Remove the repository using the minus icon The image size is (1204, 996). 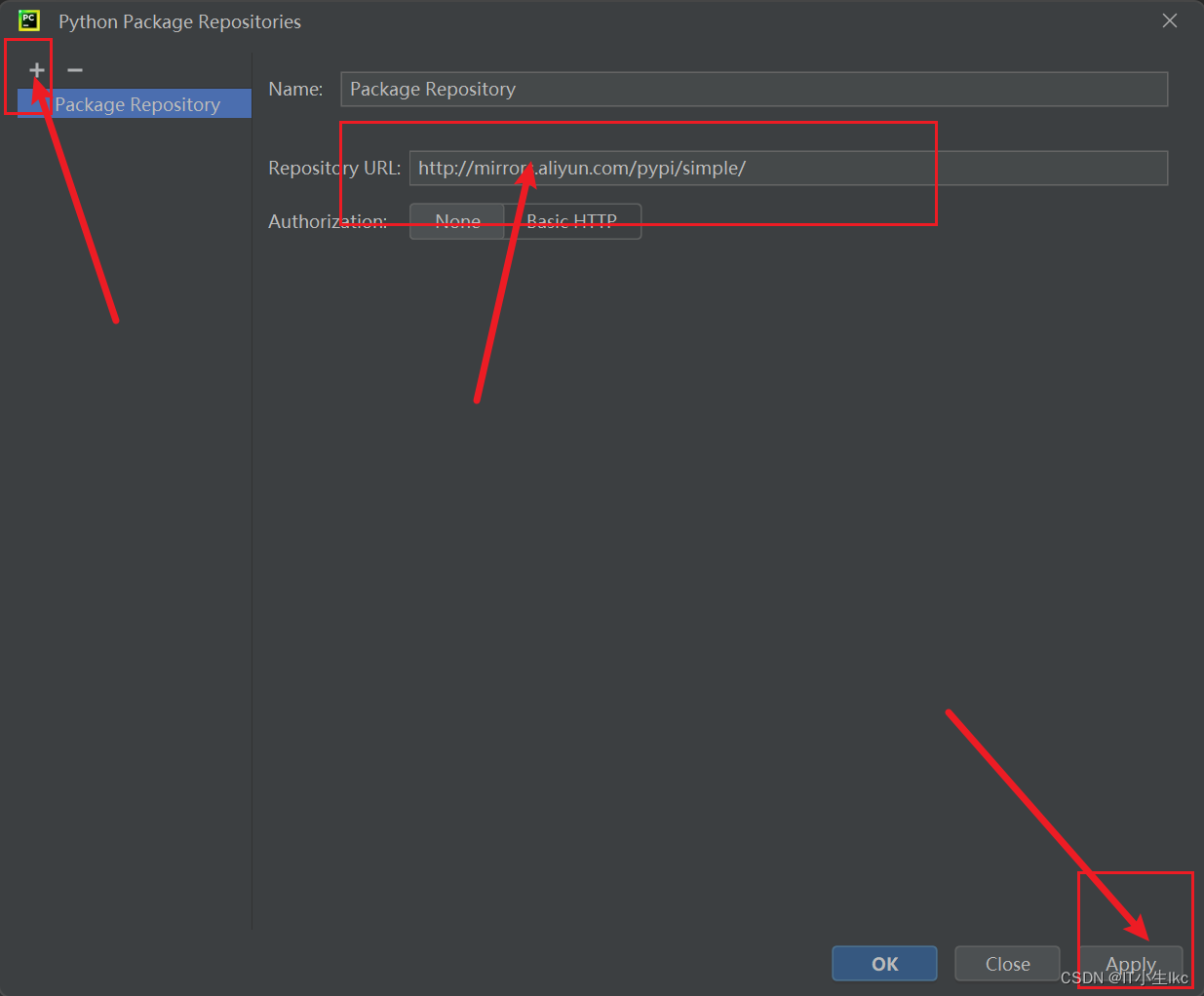pos(74,69)
